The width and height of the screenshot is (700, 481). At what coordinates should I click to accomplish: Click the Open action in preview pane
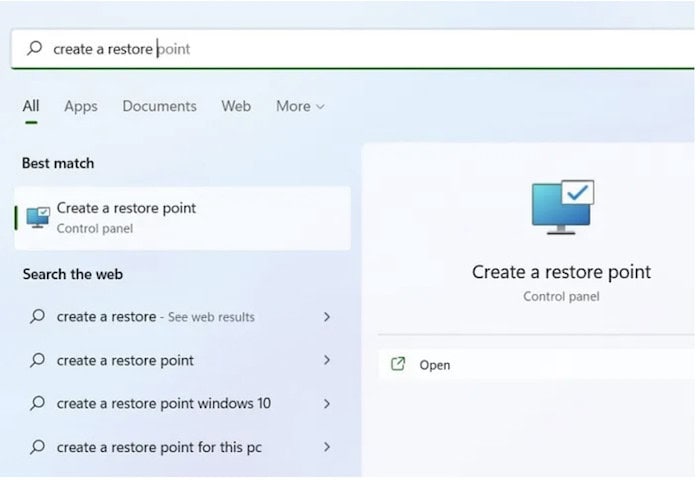[x=536, y=365]
